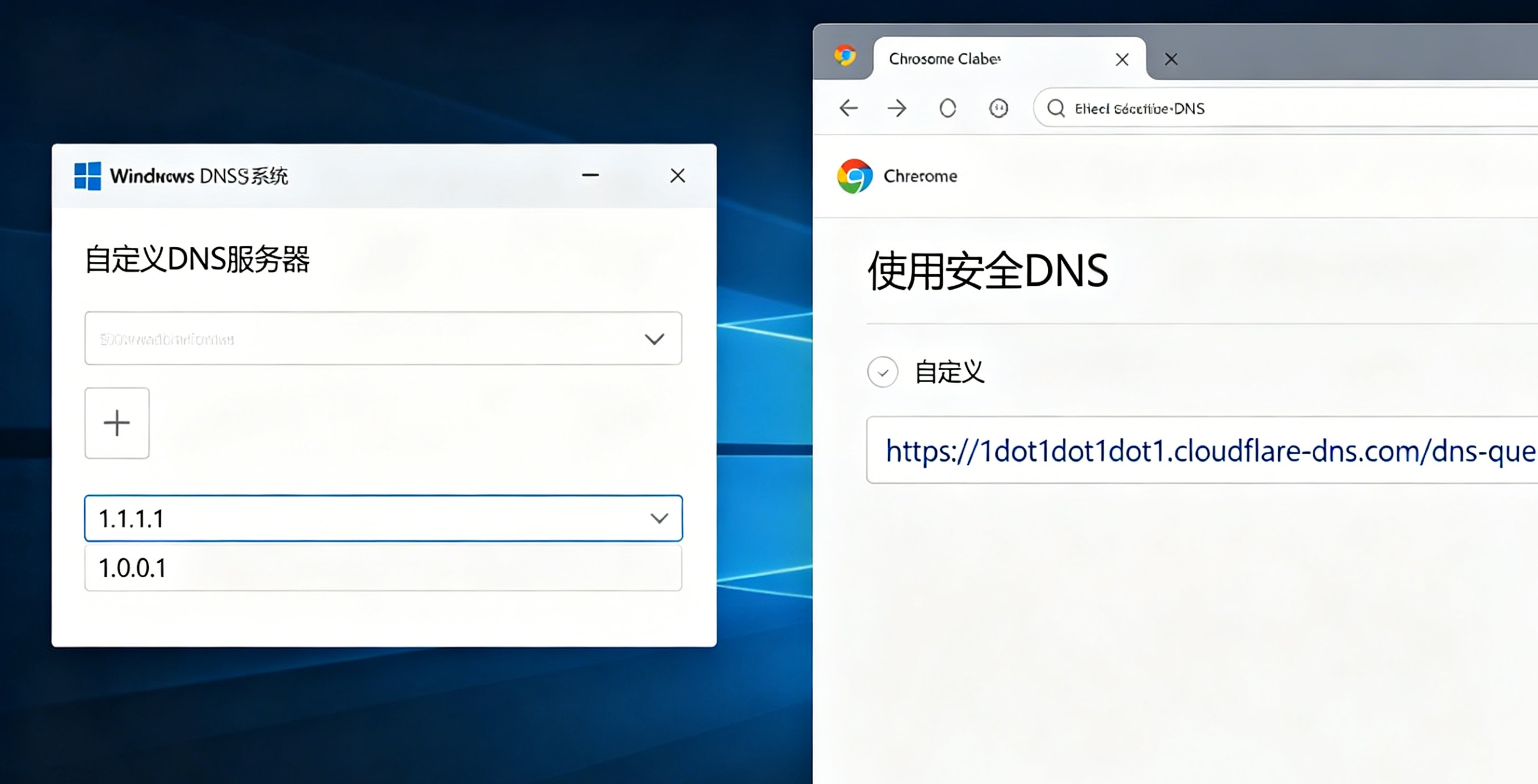Add a new DNS server with plus button
1538x784 pixels.
tap(117, 423)
